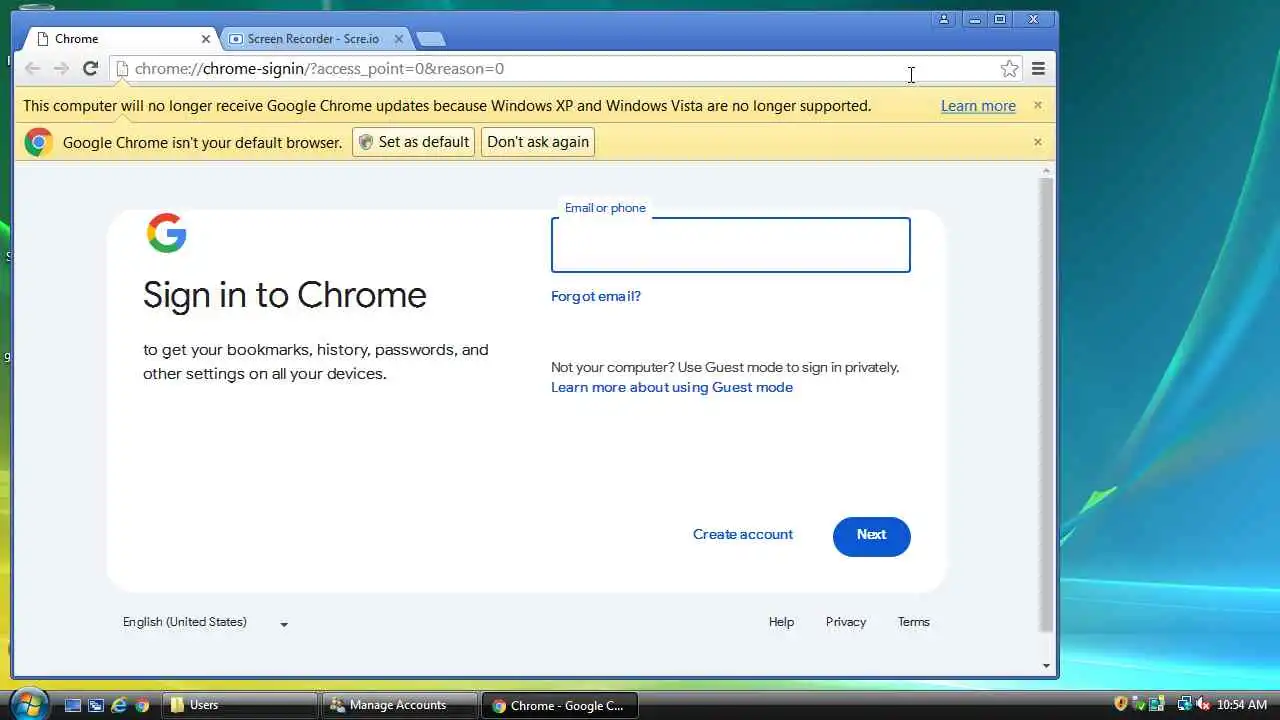
Task: Click the Switch between windows quick launch icon
Action: (x=96, y=705)
